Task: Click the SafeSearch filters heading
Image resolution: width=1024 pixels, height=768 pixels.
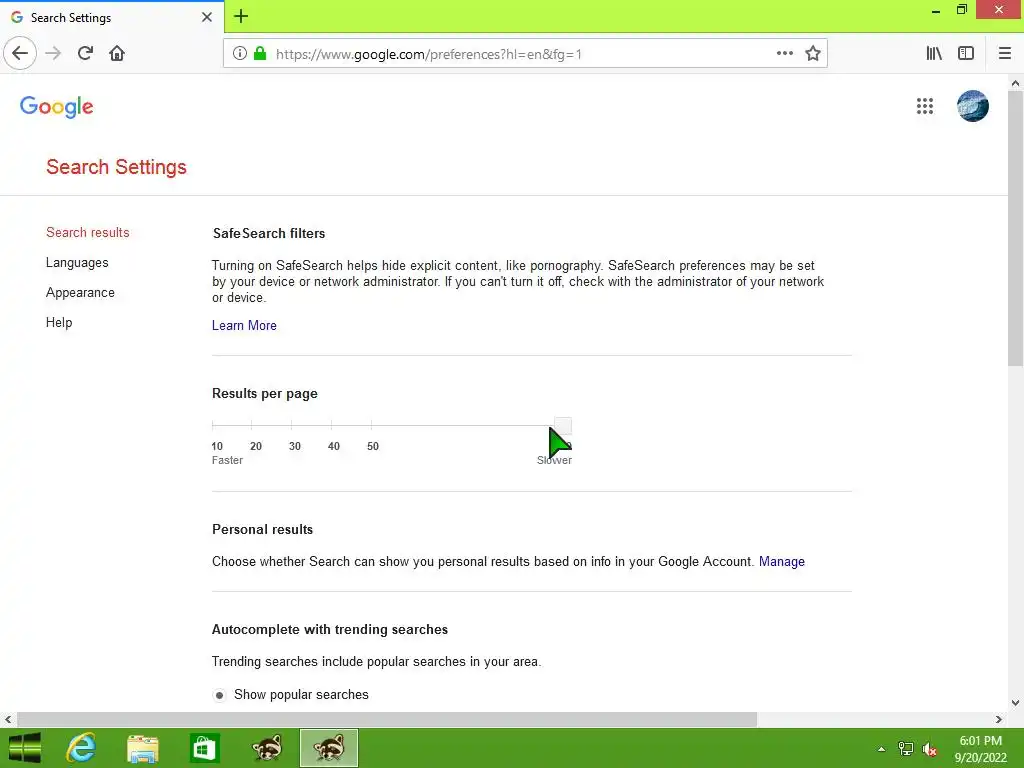Action: tap(269, 233)
